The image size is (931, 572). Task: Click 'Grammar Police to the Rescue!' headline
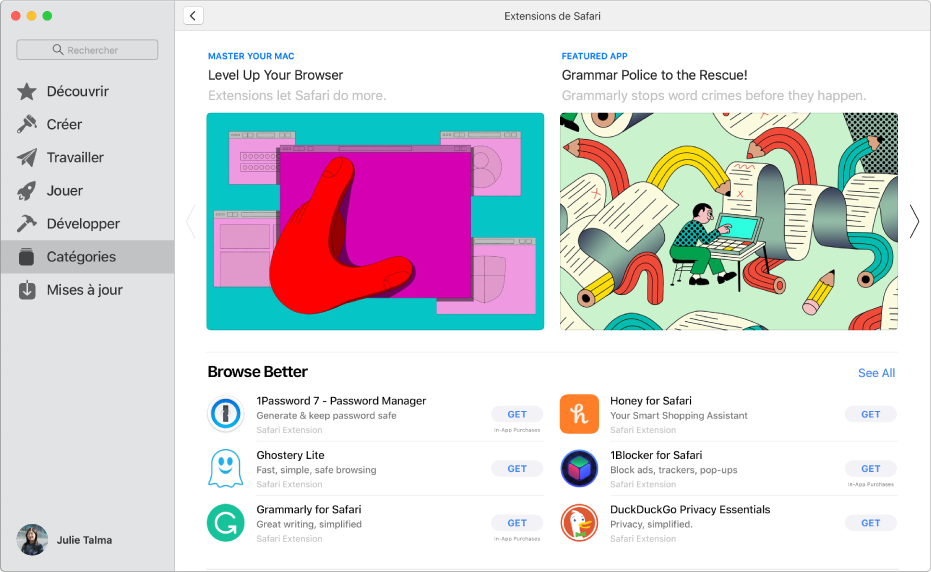pos(654,75)
